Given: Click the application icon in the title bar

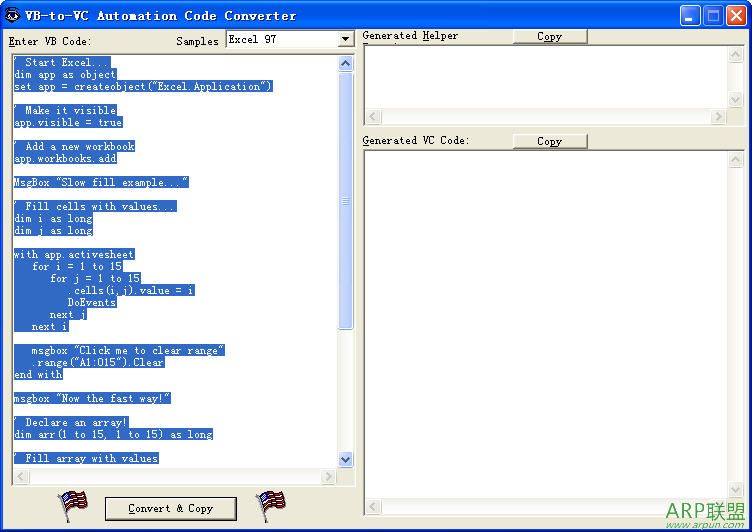Looking at the screenshot, I should click(x=12, y=15).
